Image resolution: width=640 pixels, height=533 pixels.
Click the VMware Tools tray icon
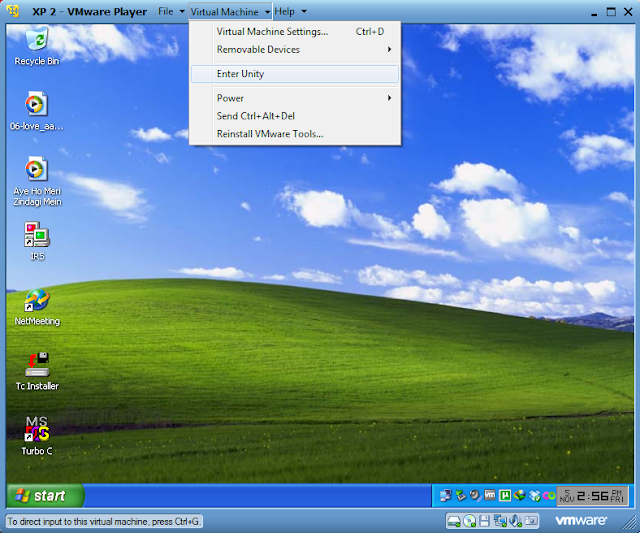coord(490,495)
